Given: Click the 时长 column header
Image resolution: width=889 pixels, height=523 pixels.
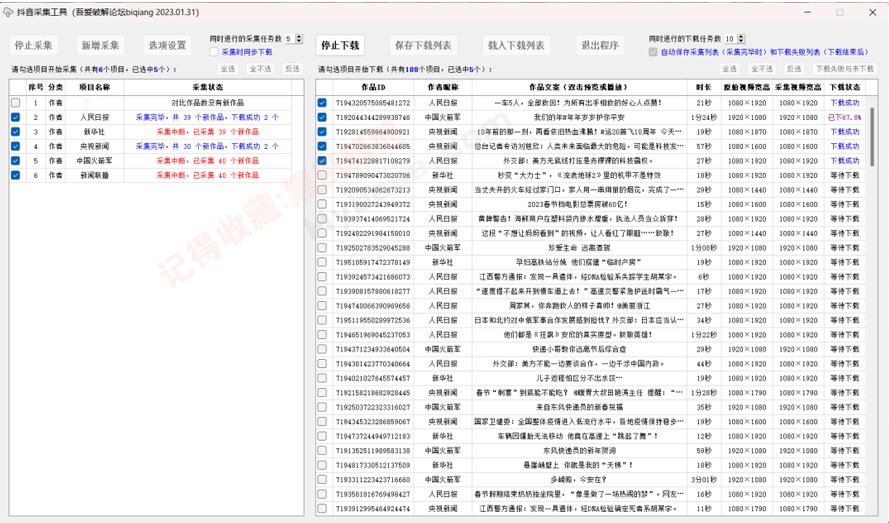Looking at the screenshot, I should 704,87.
